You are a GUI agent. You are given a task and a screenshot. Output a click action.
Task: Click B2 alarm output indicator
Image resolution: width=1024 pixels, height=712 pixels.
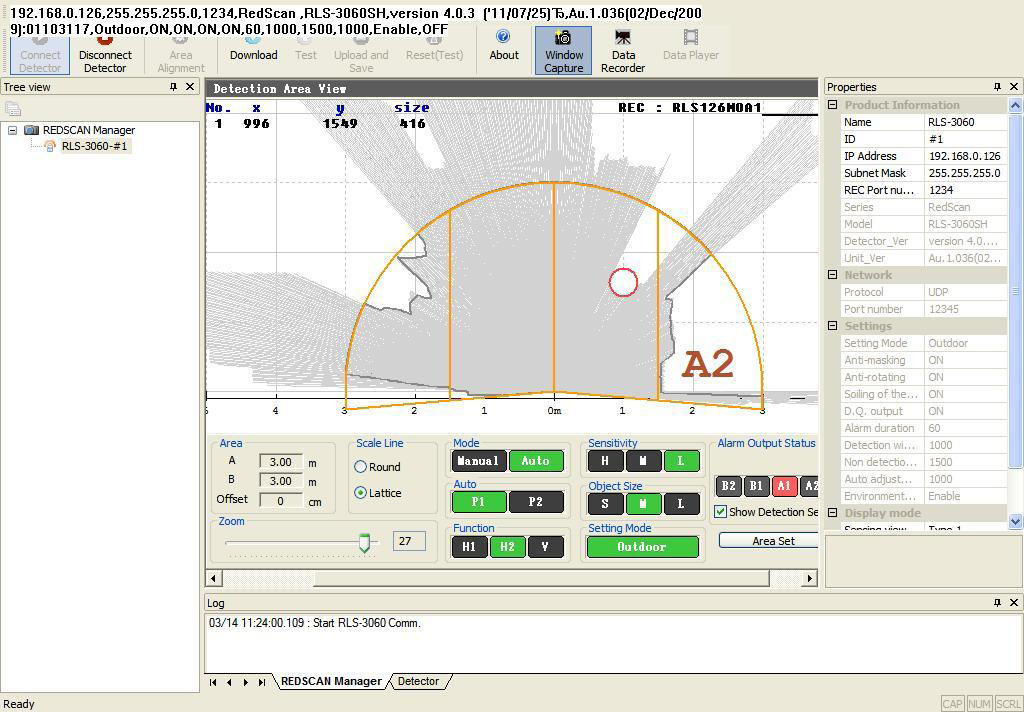729,486
